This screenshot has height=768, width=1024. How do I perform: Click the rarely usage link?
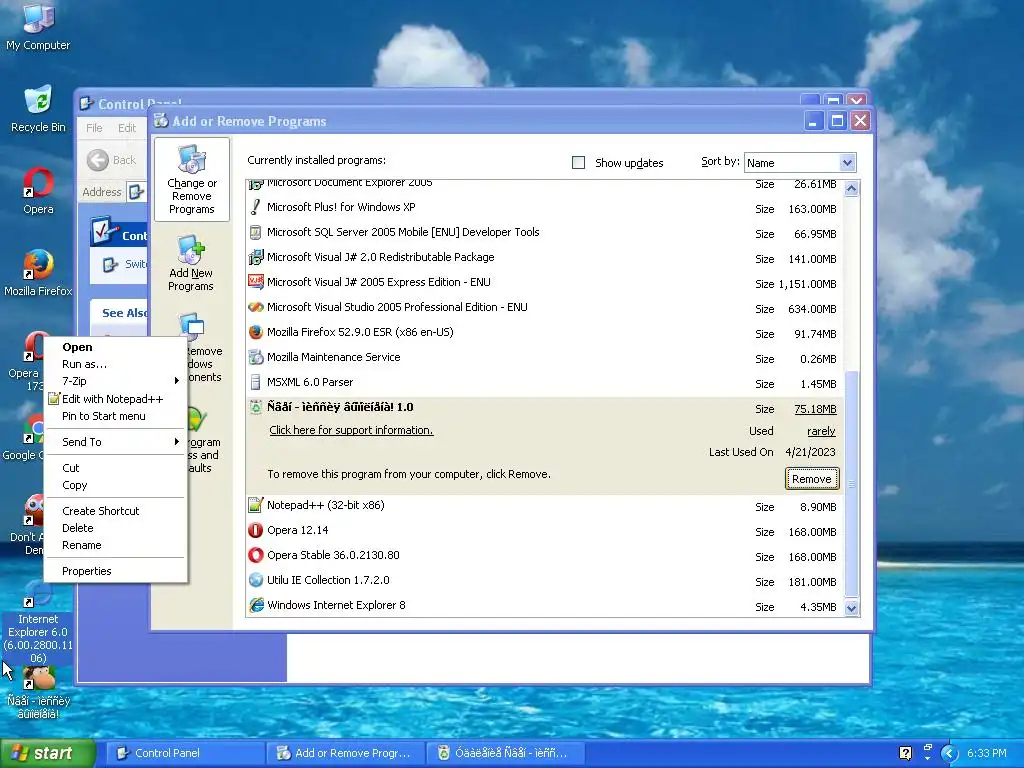pyautogui.click(x=821, y=431)
